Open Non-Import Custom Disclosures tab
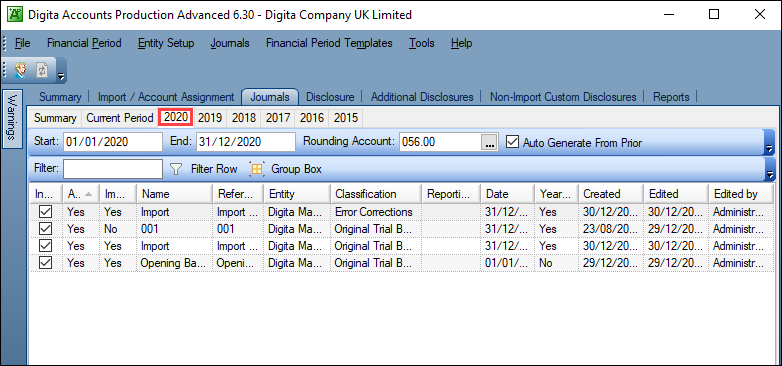The width and height of the screenshot is (782, 366). (563, 97)
